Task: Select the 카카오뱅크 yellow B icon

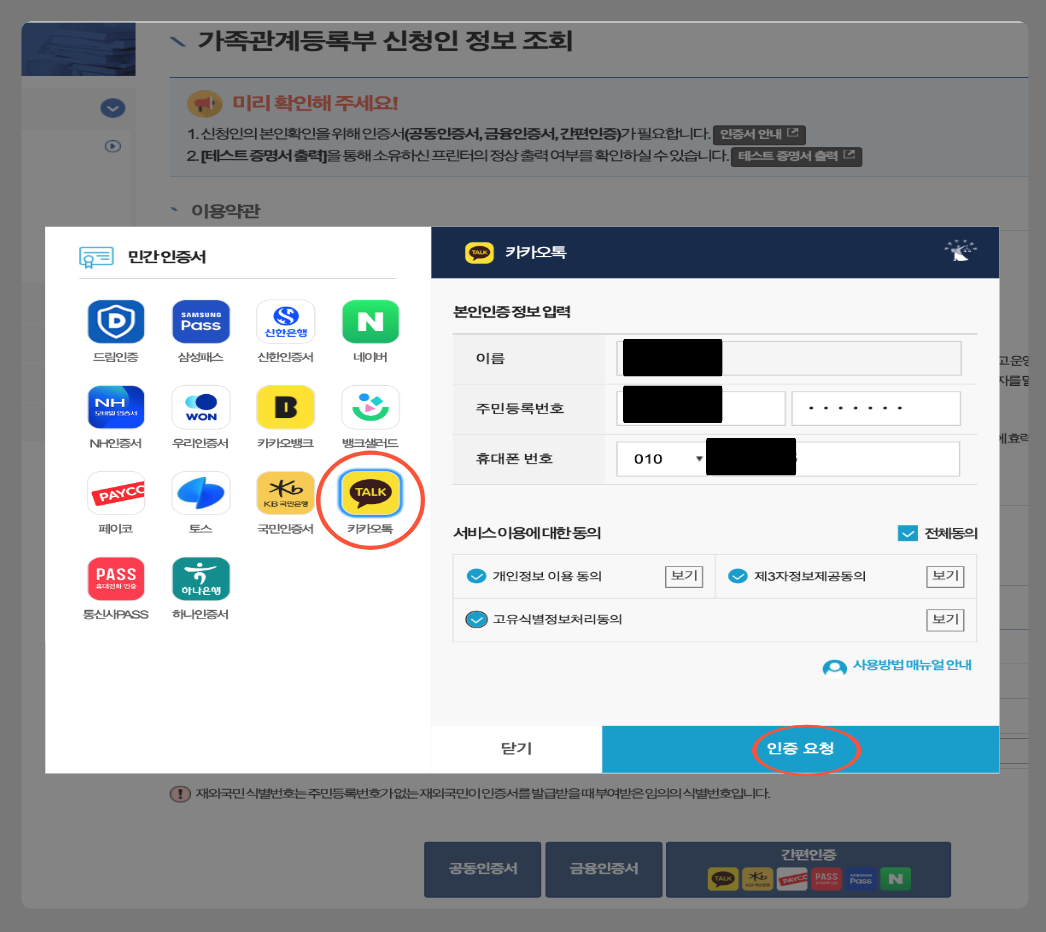Action: tap(286, 407)
